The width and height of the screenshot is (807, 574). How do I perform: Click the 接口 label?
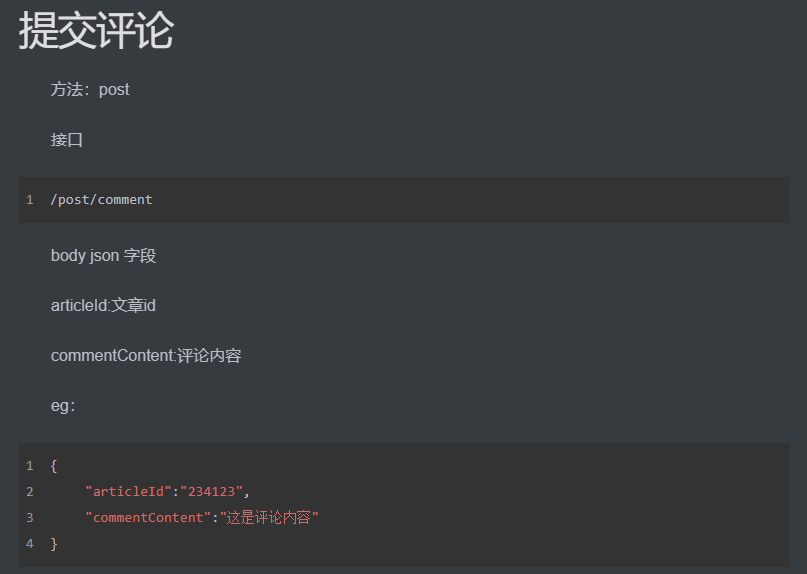[x=66, y=140]
